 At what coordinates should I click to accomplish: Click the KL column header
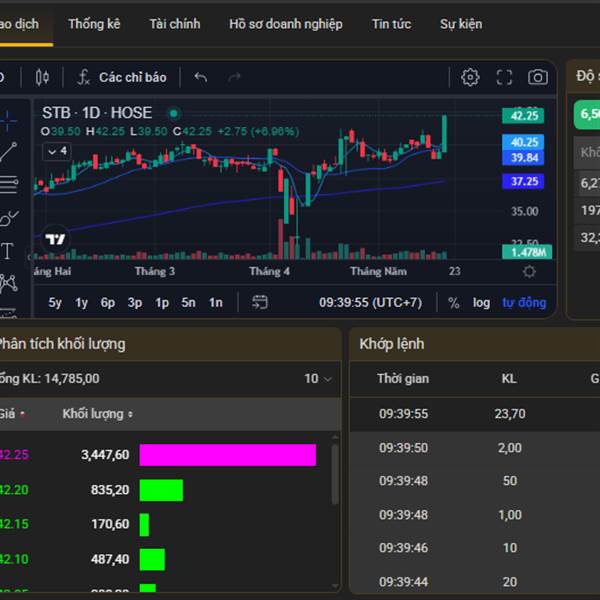(509, 379)
